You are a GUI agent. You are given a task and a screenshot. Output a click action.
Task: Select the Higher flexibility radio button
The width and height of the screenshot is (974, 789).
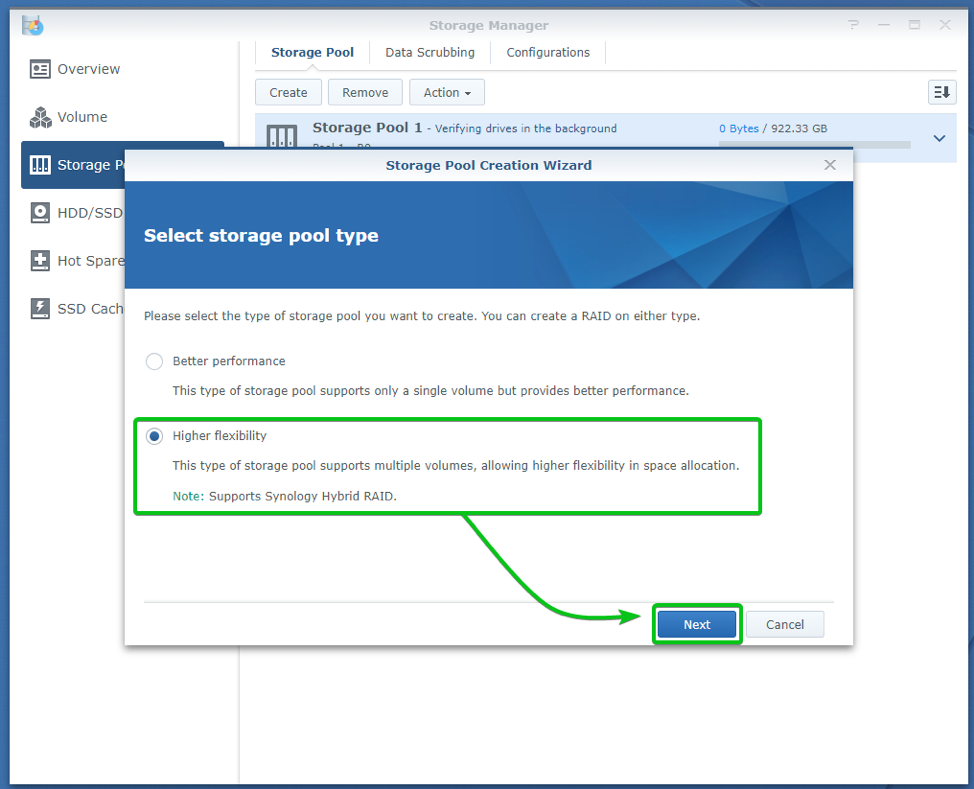tap(154, 436)
